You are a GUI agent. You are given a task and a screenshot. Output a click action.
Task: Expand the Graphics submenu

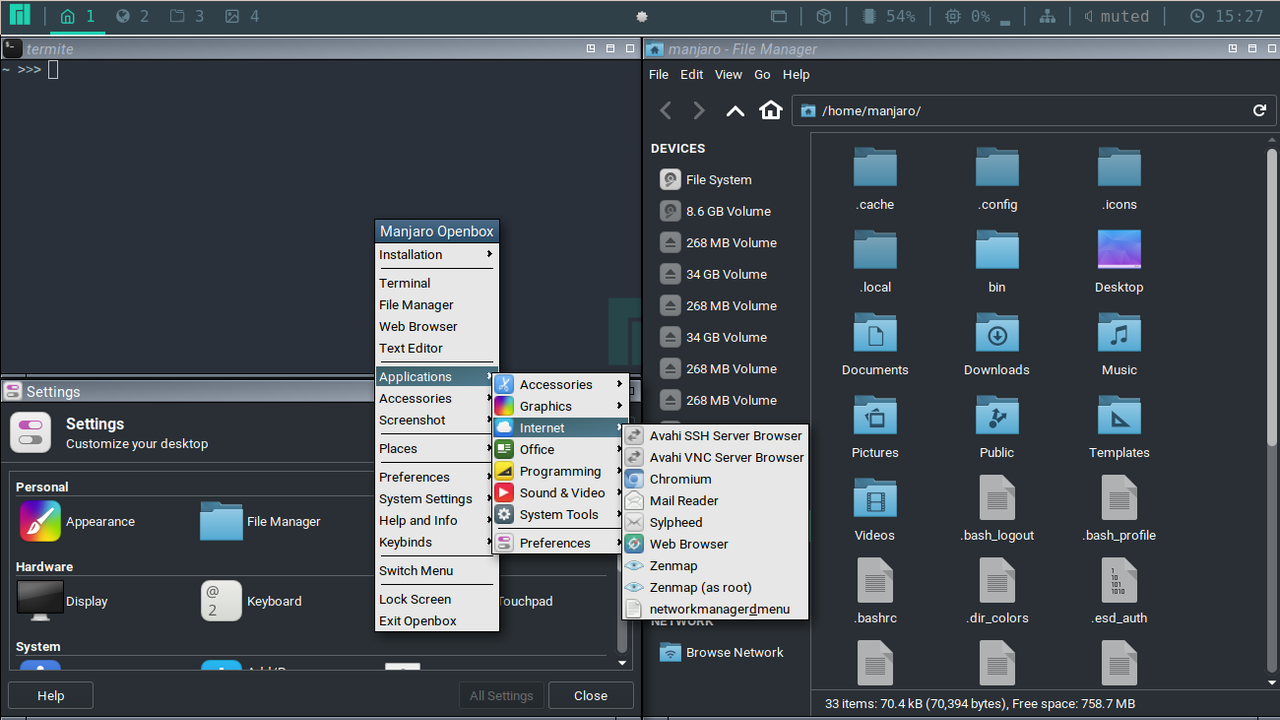coord(560,406)
